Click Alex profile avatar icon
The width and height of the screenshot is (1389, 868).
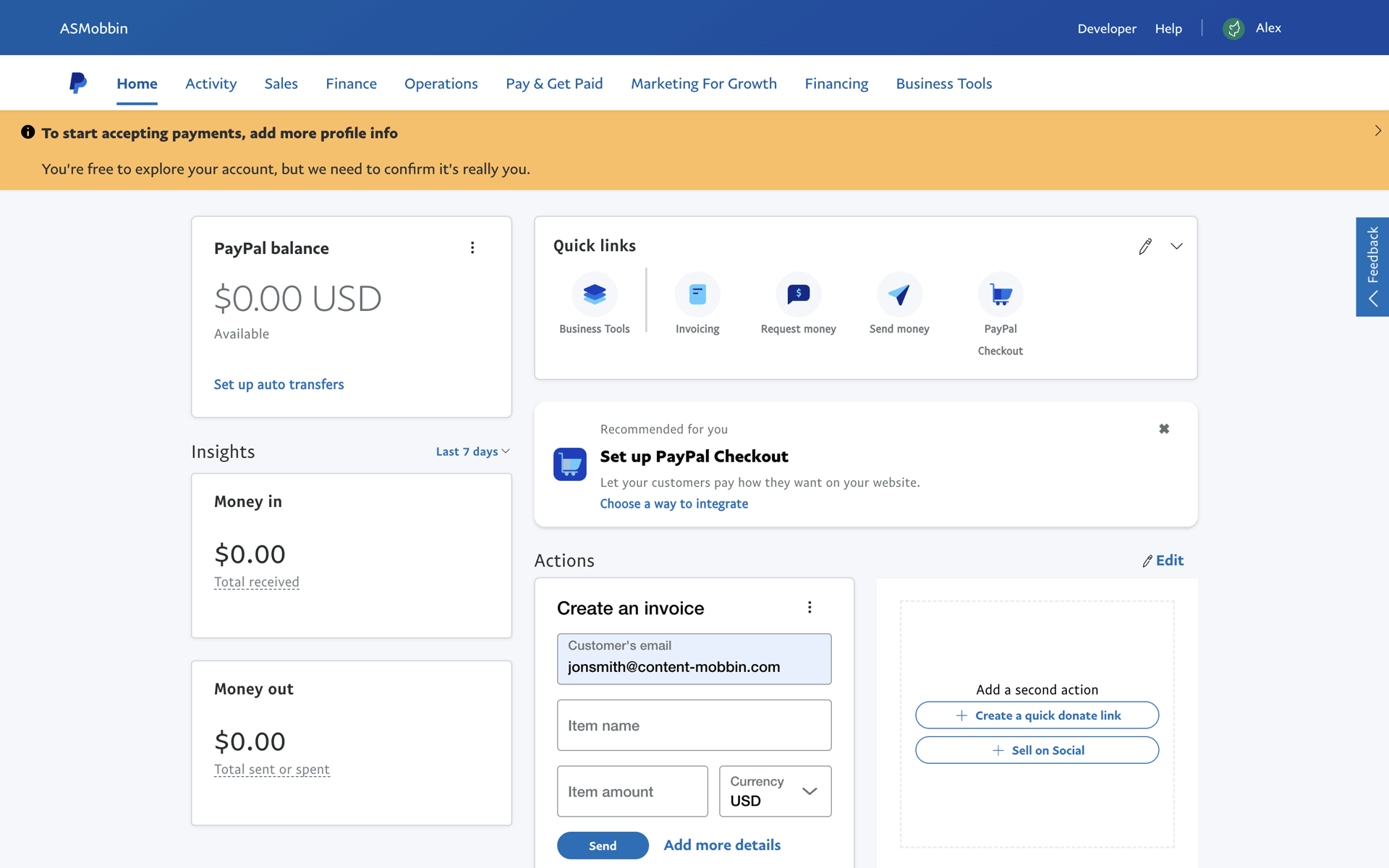[x=1233, y=28]
